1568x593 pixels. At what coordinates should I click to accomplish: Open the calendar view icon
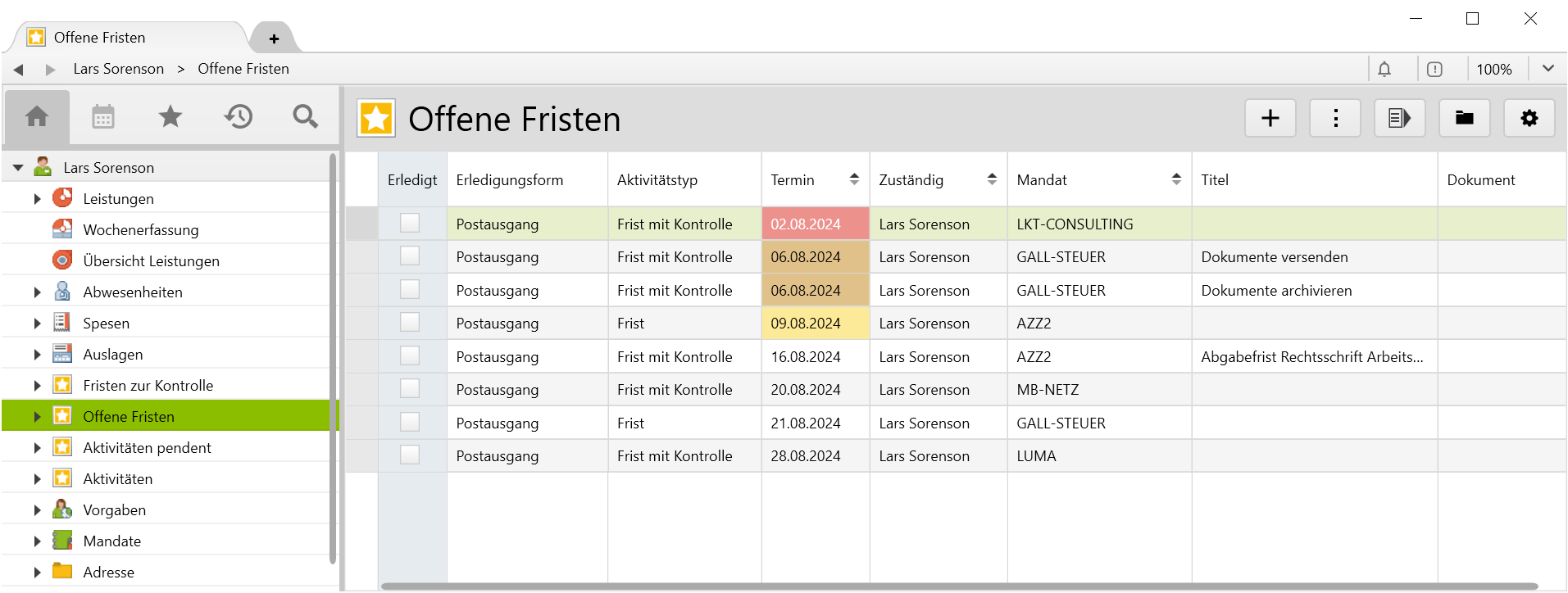coord(103,117)
